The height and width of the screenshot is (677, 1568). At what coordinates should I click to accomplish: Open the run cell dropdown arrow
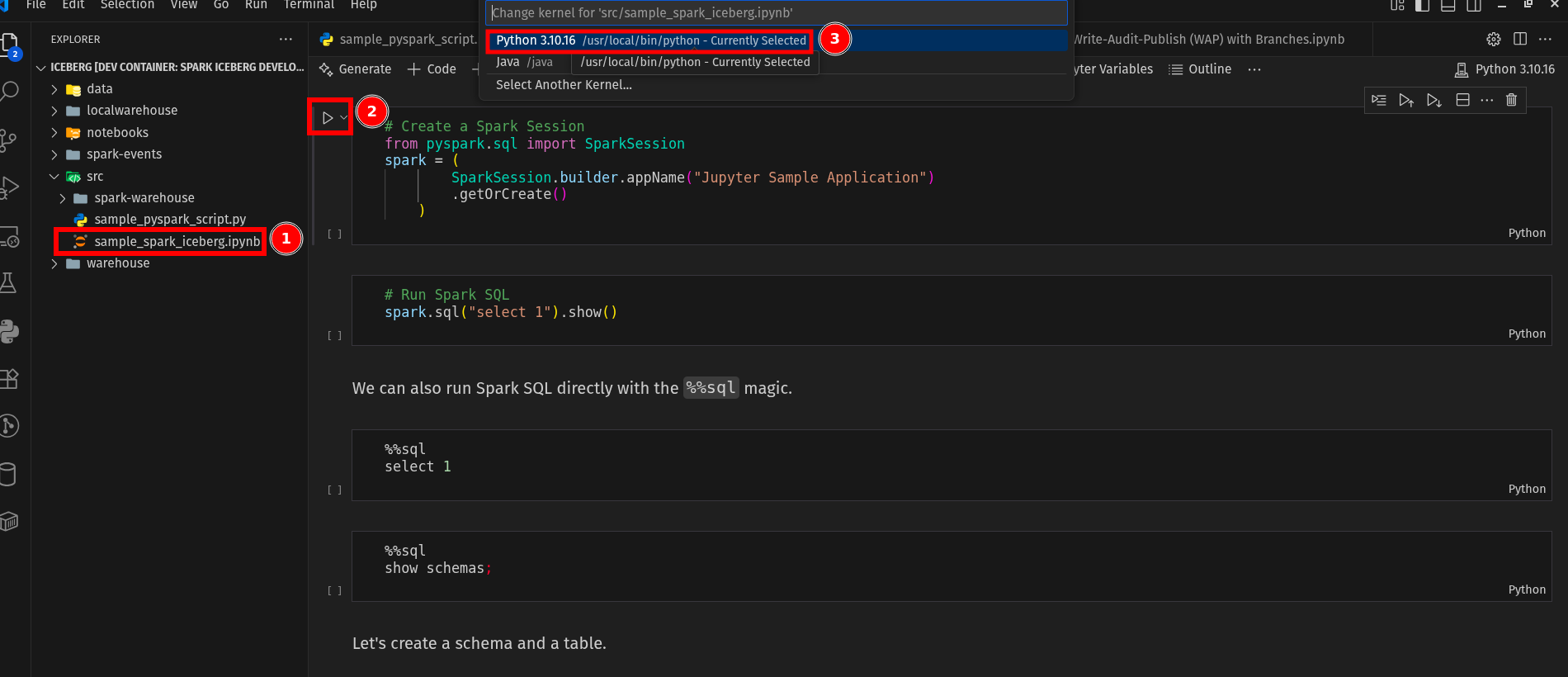[x=343, y=118]
